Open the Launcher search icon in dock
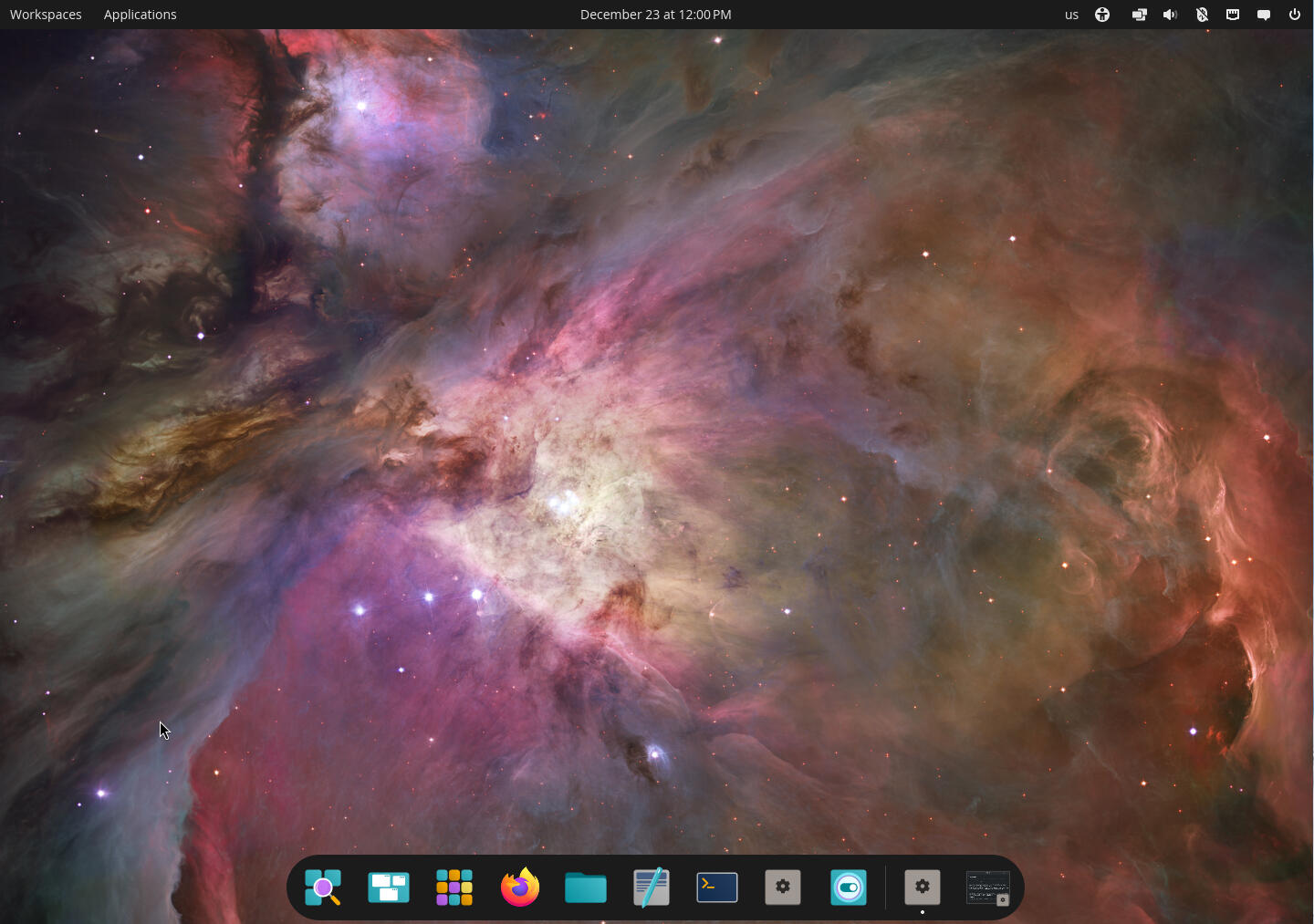 (x=323, y=888)
